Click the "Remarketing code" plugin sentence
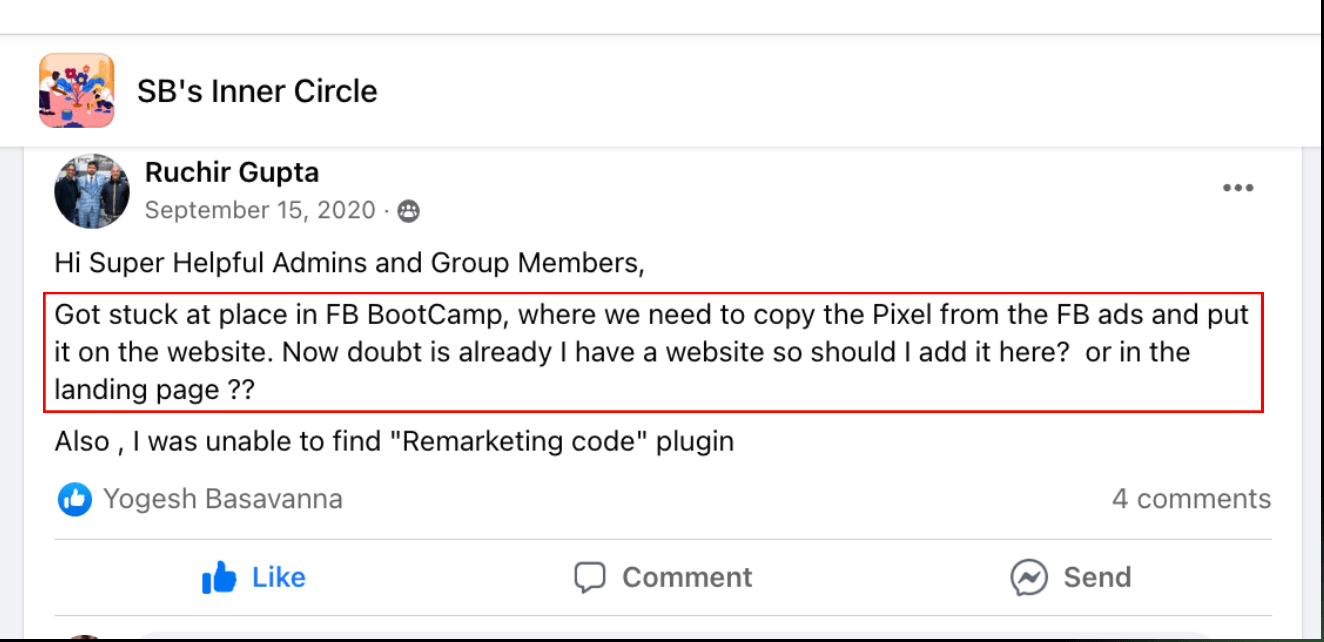This screenshot has width=1324, height=642. tap(394, 441)
